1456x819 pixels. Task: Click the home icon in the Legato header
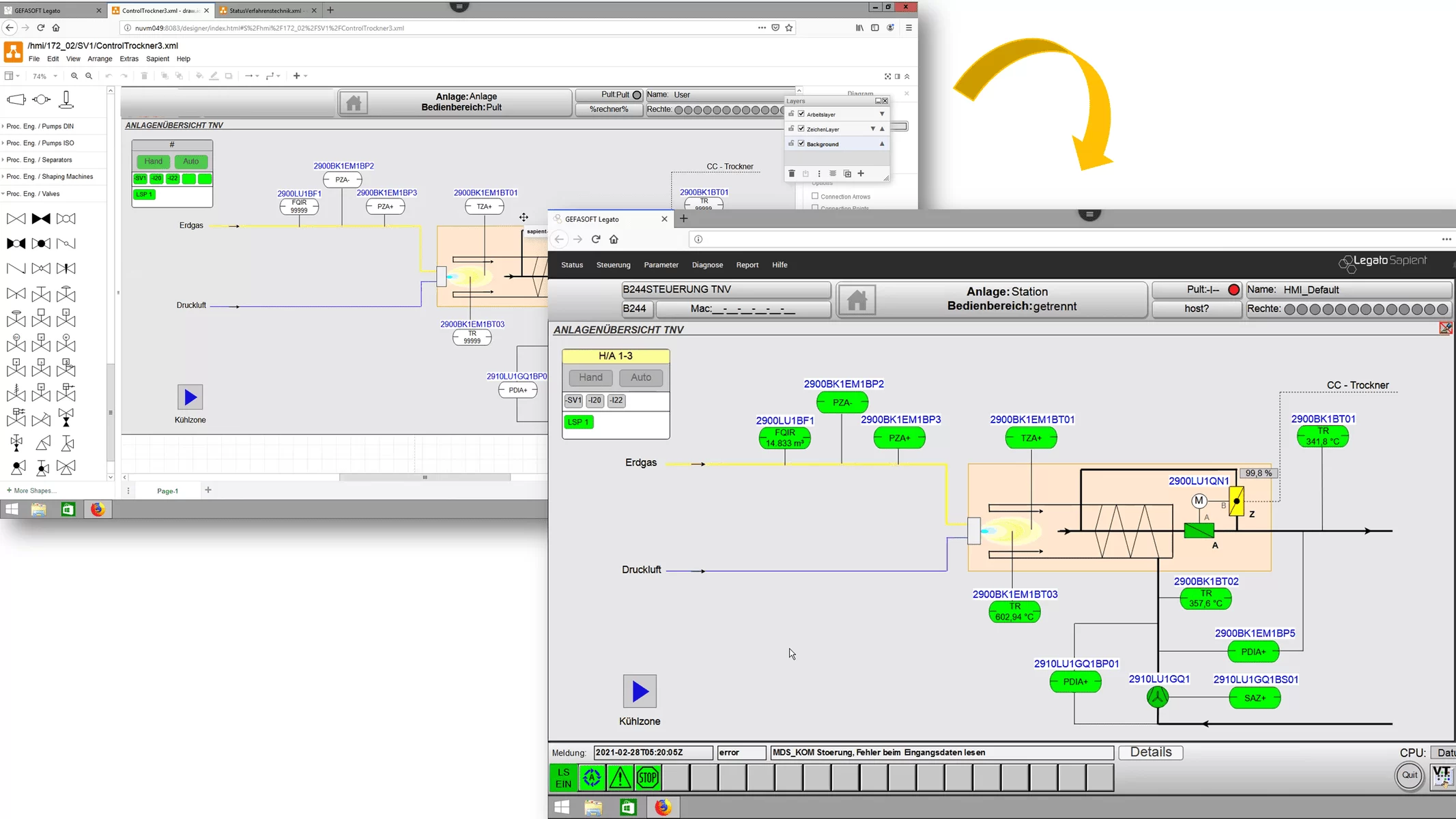857,300
